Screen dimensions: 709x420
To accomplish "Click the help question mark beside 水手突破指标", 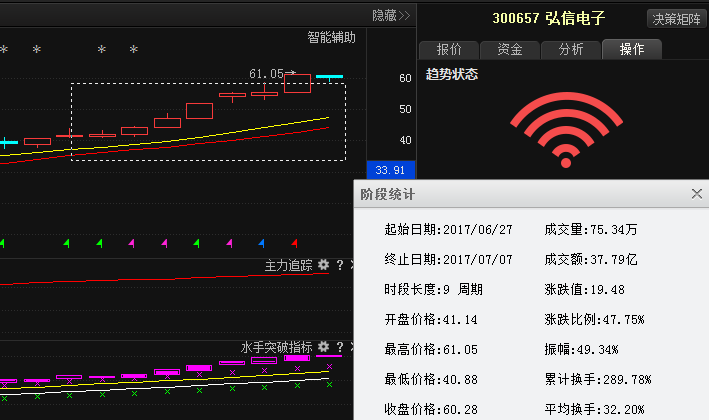I will point(339,347).
